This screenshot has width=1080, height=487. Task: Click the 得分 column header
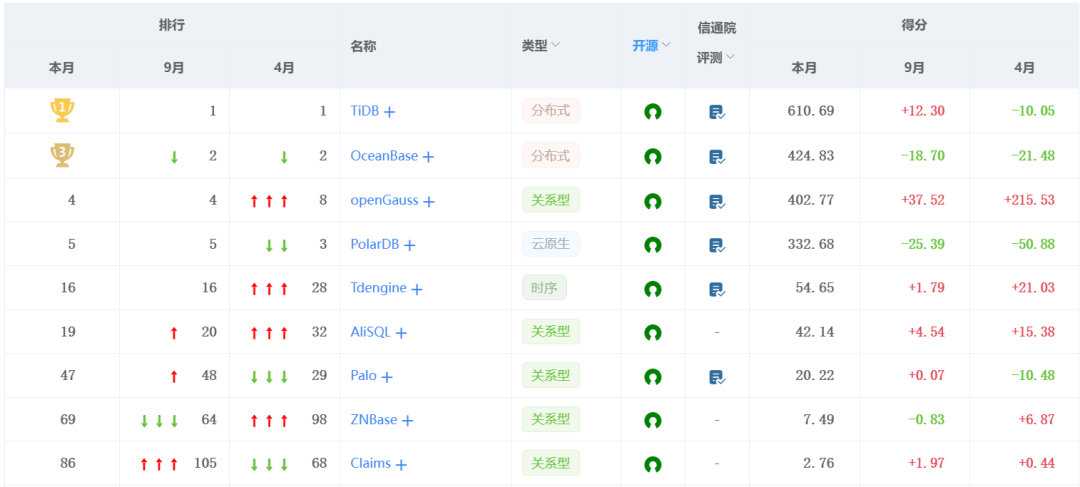tap(914, 25)
